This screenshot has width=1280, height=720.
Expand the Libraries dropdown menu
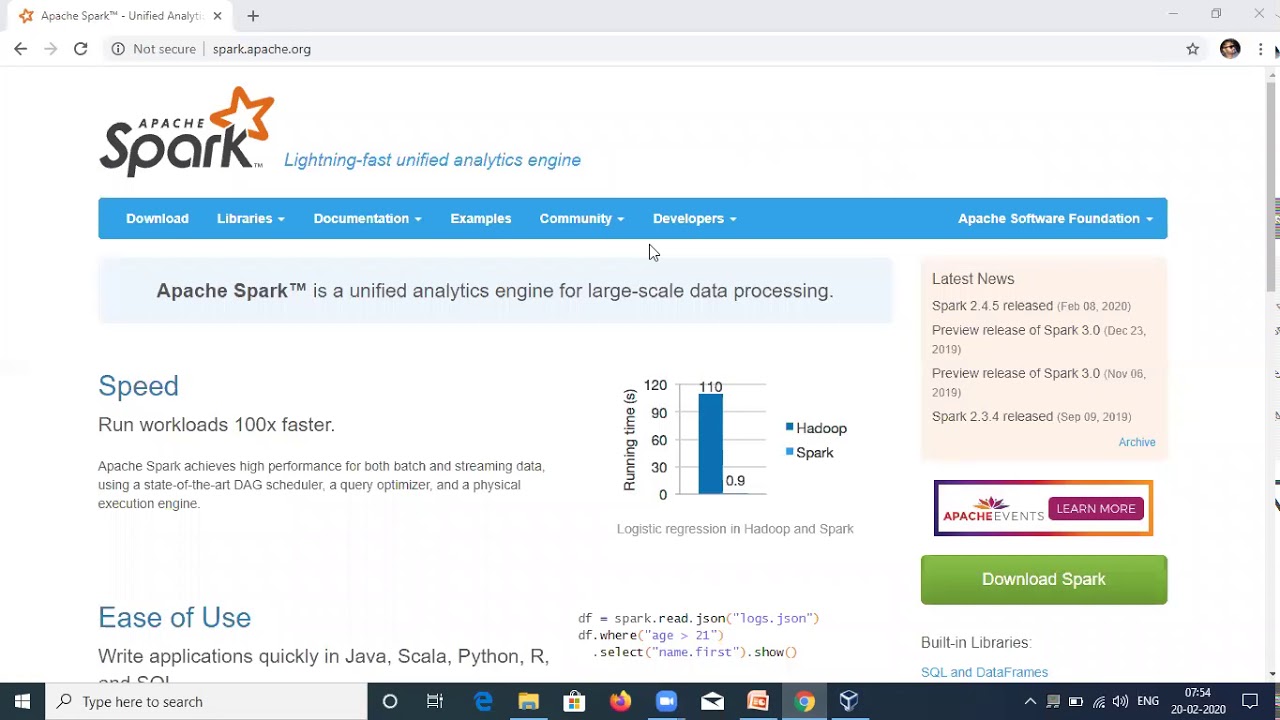point(250,218)
